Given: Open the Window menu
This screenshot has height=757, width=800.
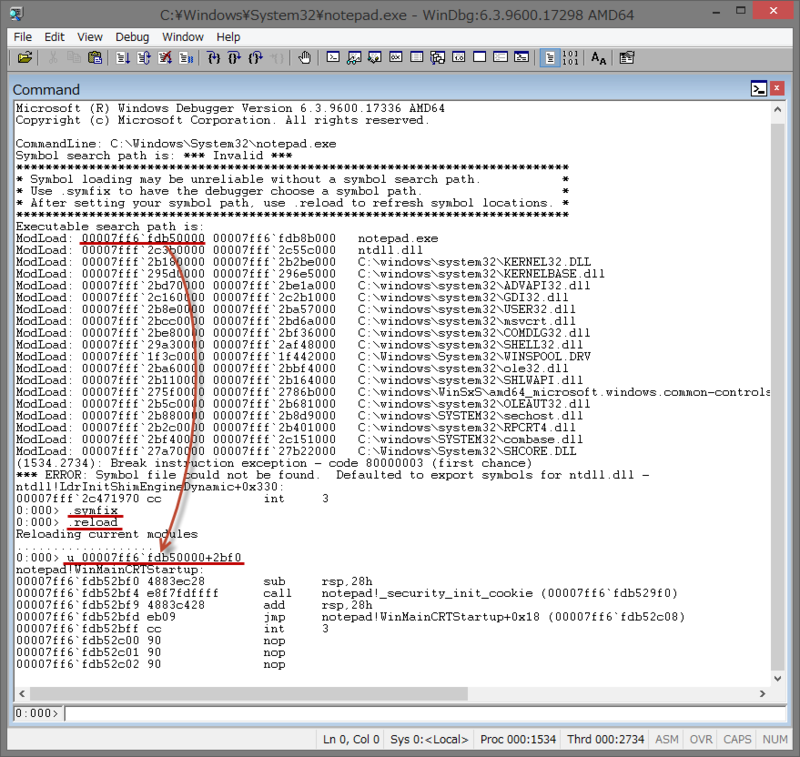Looking at the screenshot, I should [x=183, y=37].
